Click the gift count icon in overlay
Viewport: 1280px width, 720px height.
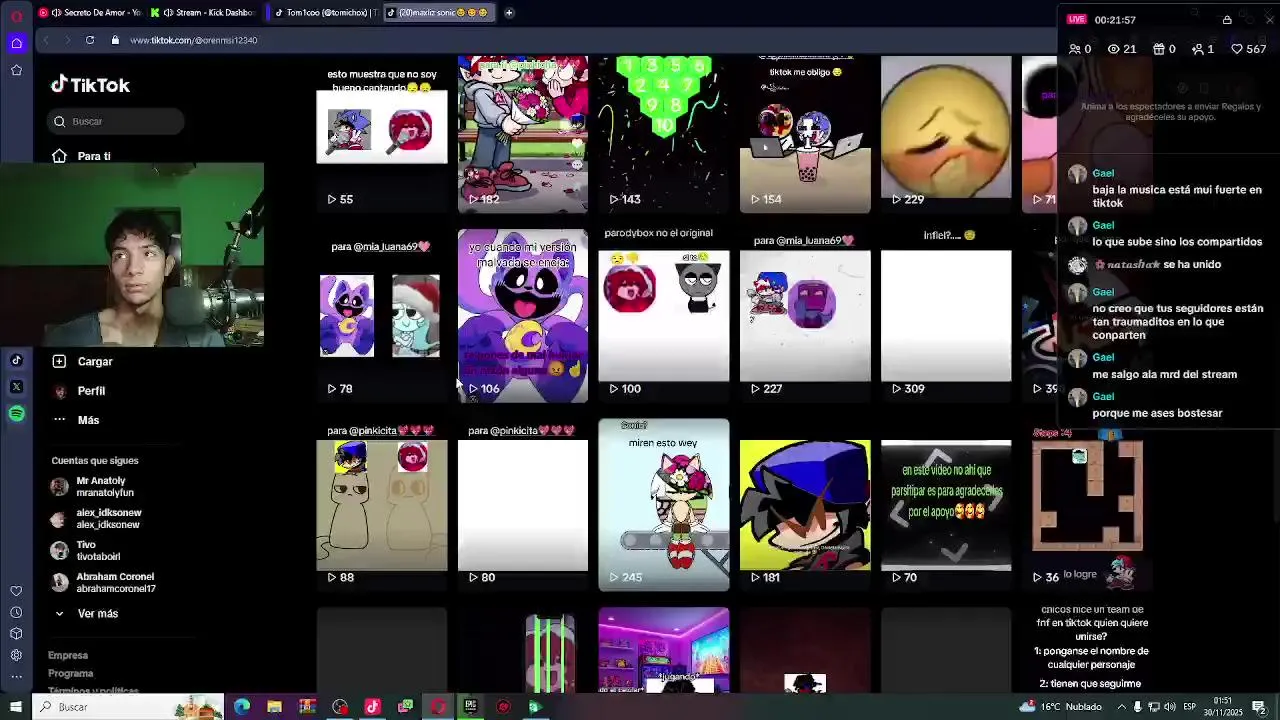[1159, 49]
